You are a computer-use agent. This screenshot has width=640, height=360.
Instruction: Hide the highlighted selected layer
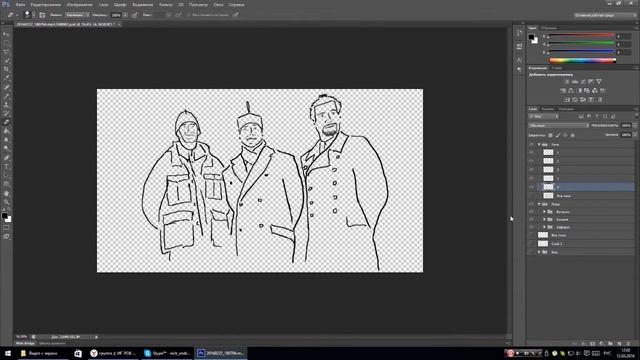click(531, 187)
